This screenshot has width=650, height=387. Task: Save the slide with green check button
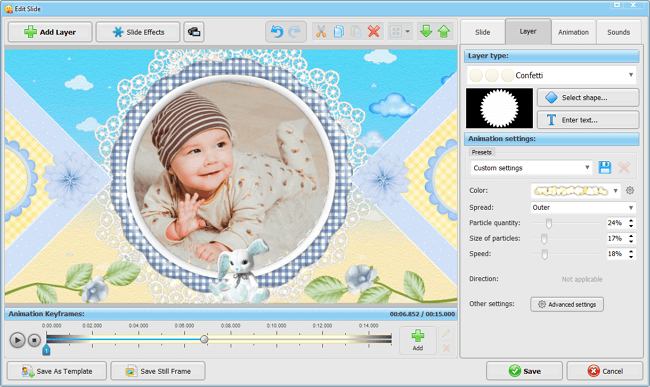(x=524, y=371)
